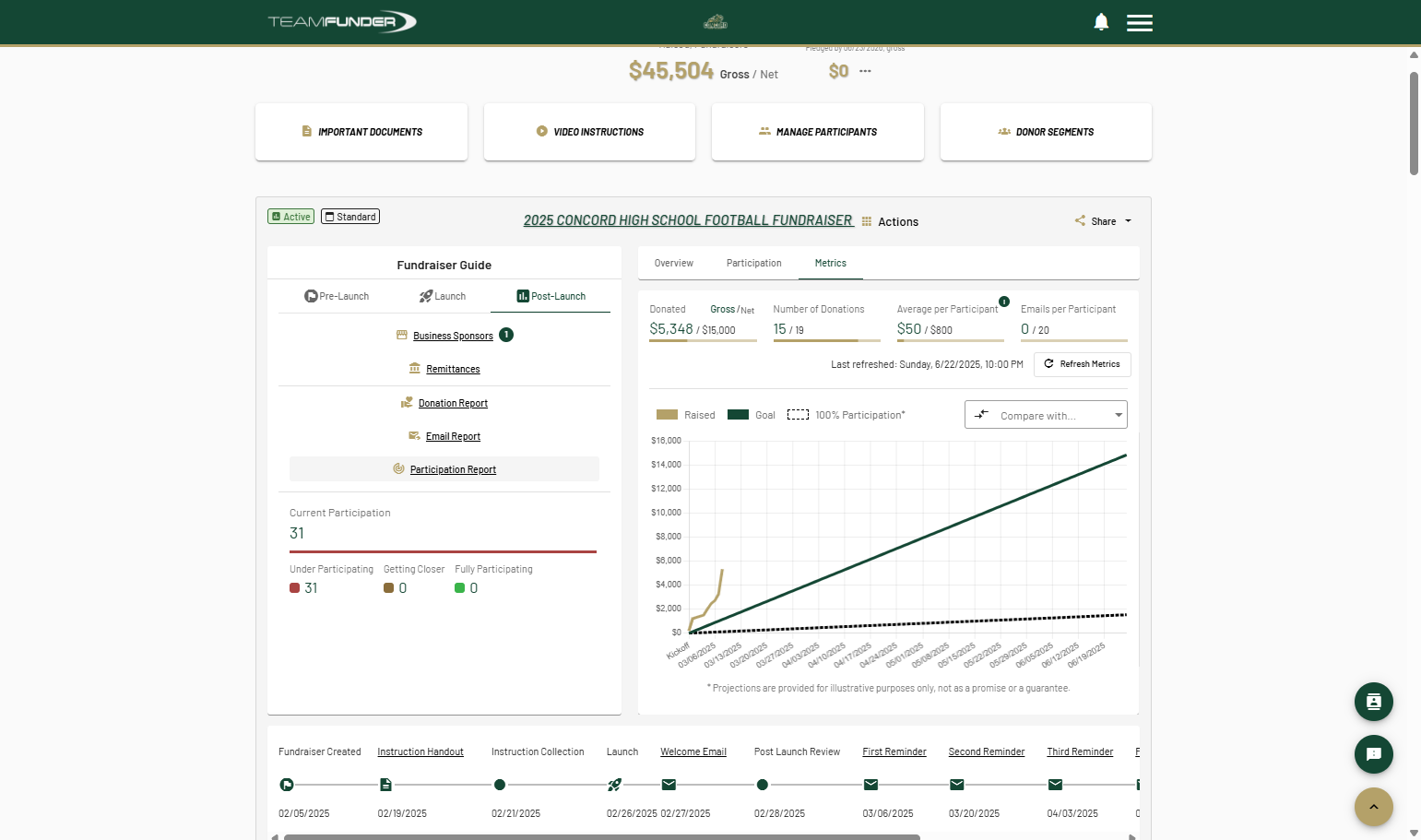Select the Launch guide tab
The image size is (1421, 840).
coord(443,296)
